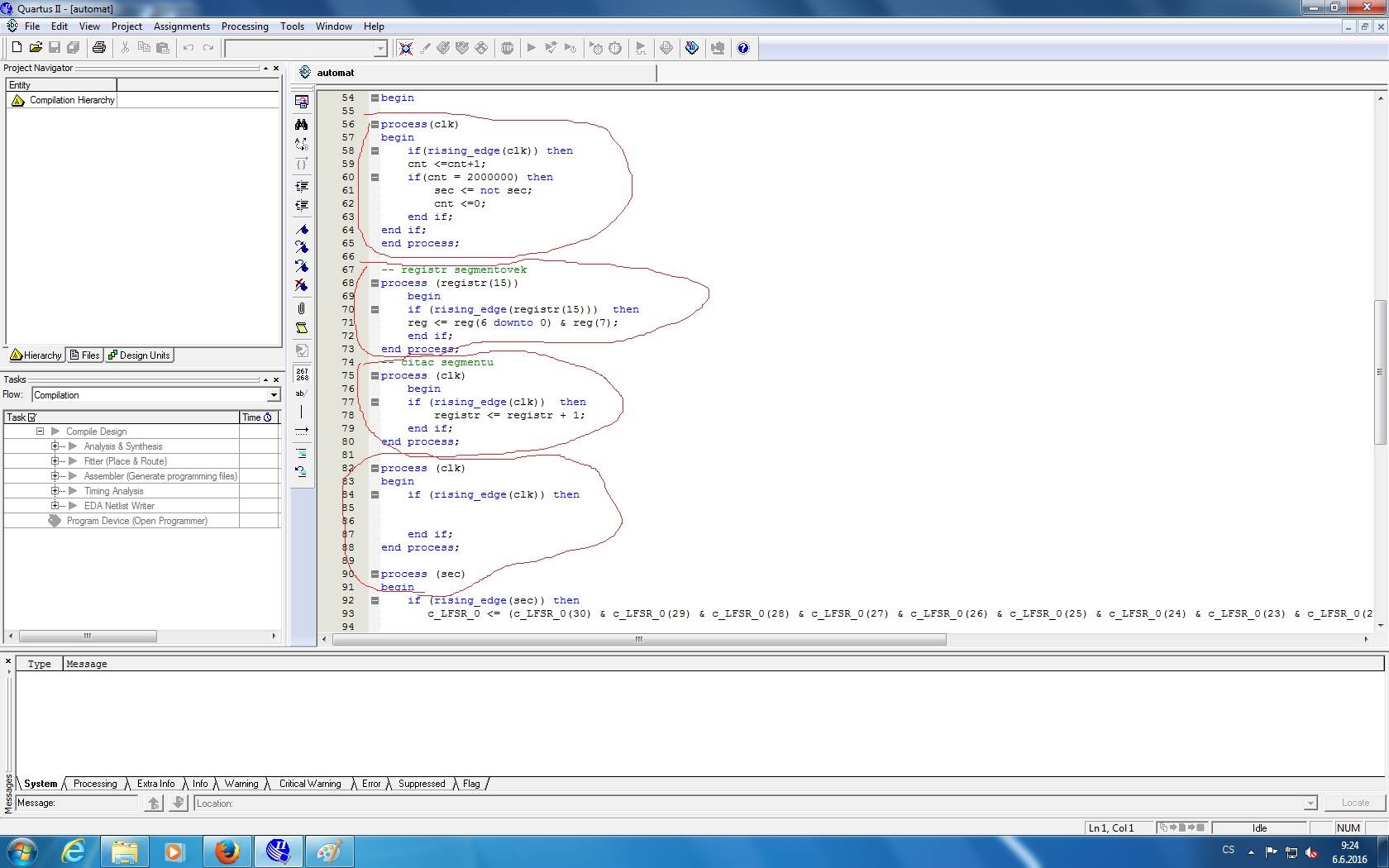This screenshot has height=868, width=1389.
Task: Collapse the Compile Design tree node
Action: [x=40, y=432]
